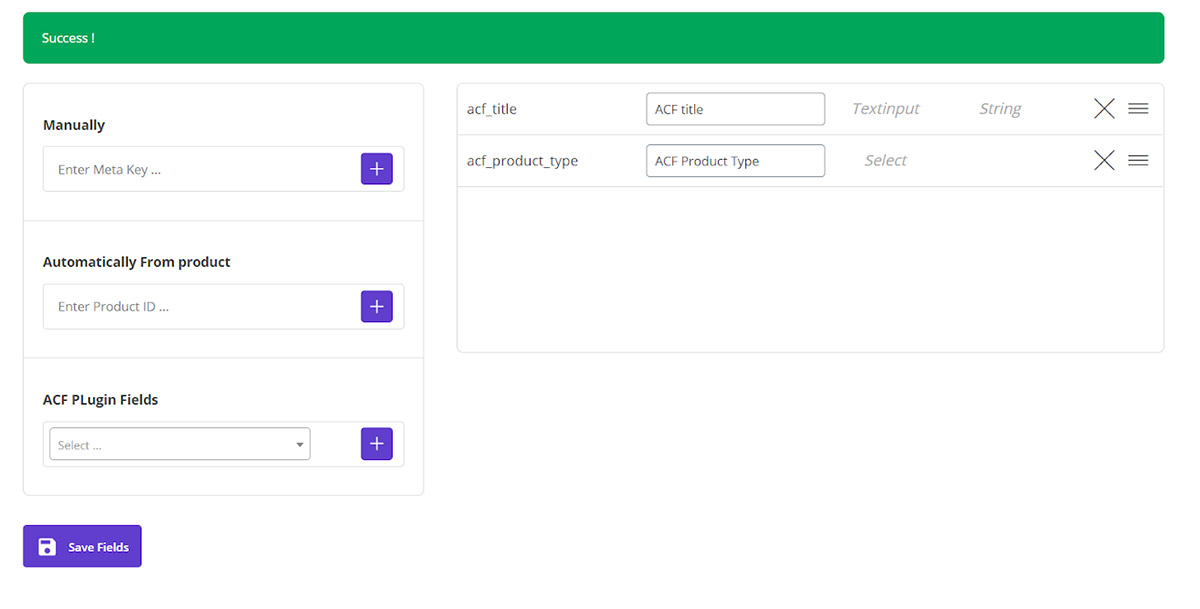Image resolution: width=1200 pixels, height=609 pixels.
Task: Edit the ACF title label input
Action: pos(735,109)
